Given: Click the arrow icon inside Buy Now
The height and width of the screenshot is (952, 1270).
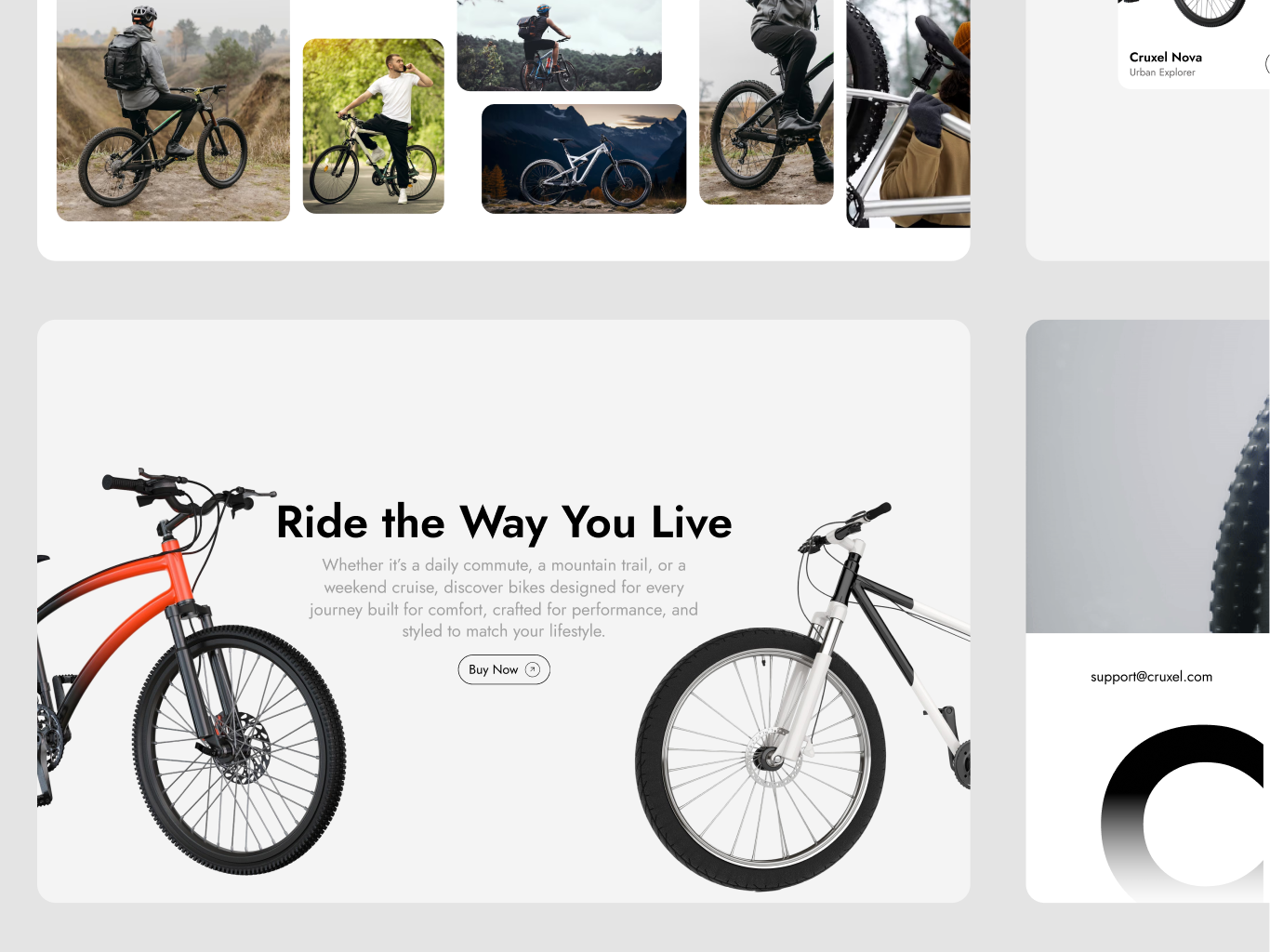Looking at the screenshot, I should (533, 669).
